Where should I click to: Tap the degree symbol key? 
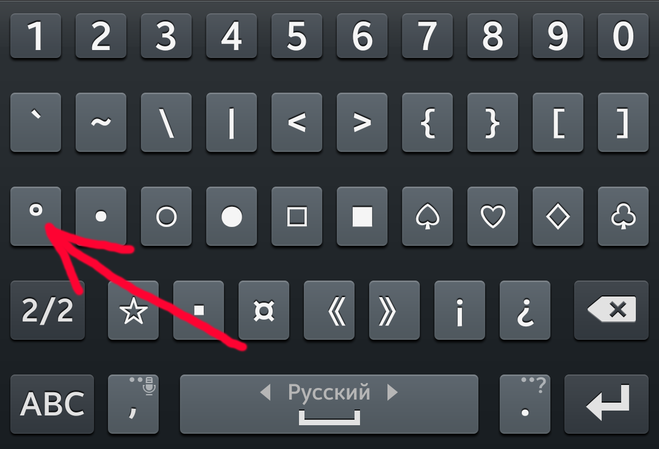(x=36, y=216)
